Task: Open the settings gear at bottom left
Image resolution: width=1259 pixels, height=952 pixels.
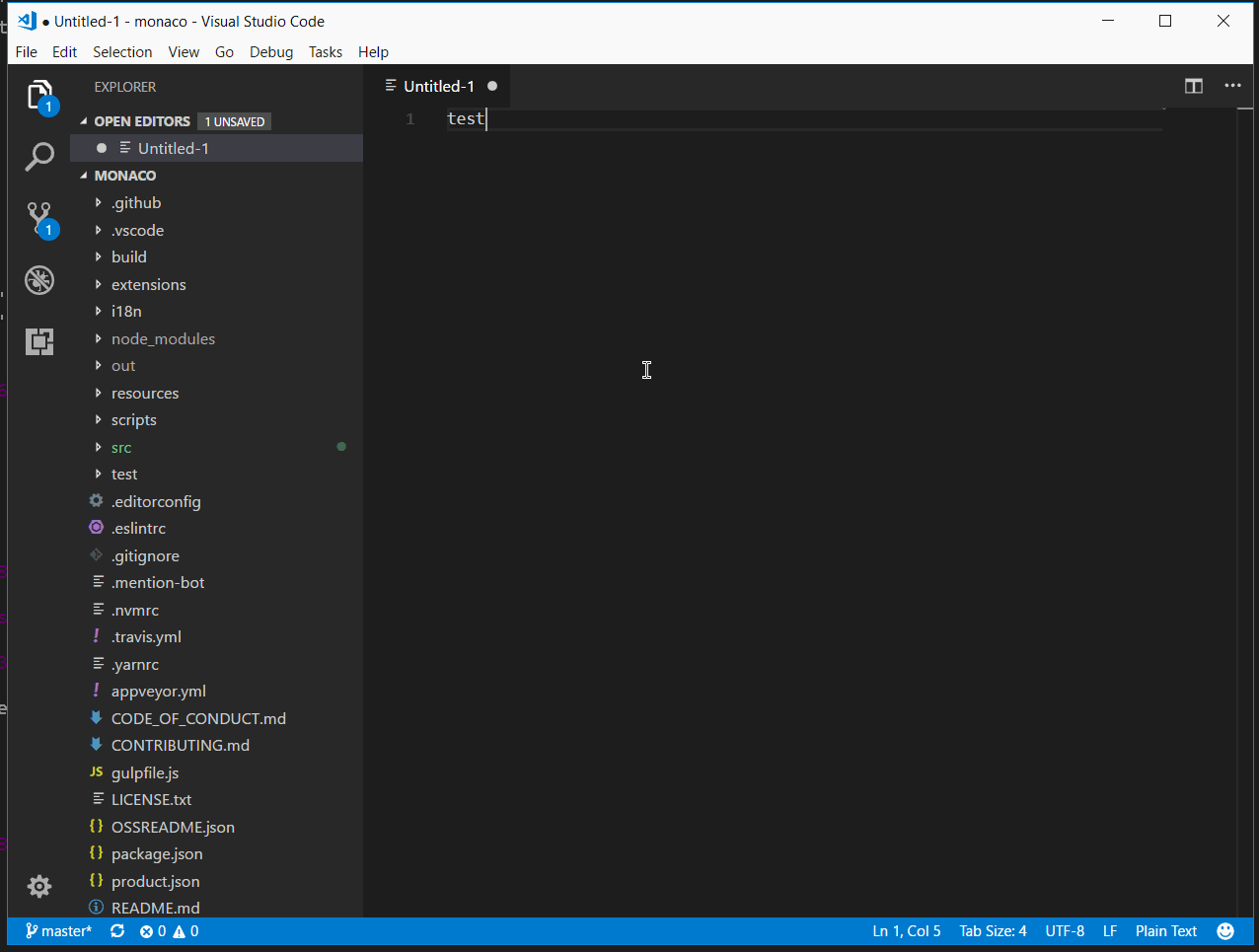Action: (39, 886)
